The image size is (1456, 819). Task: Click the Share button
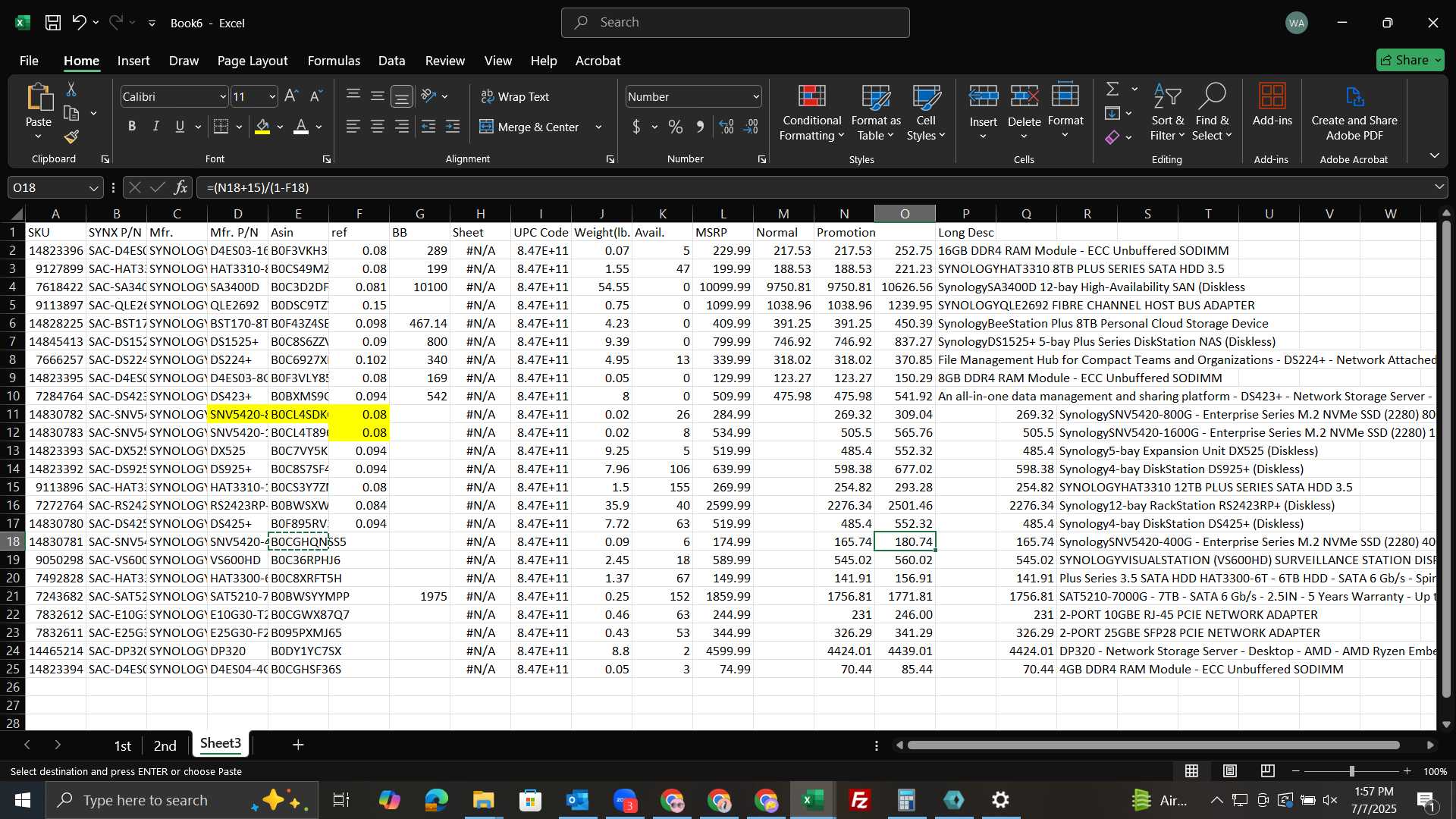click(1410, 60)
